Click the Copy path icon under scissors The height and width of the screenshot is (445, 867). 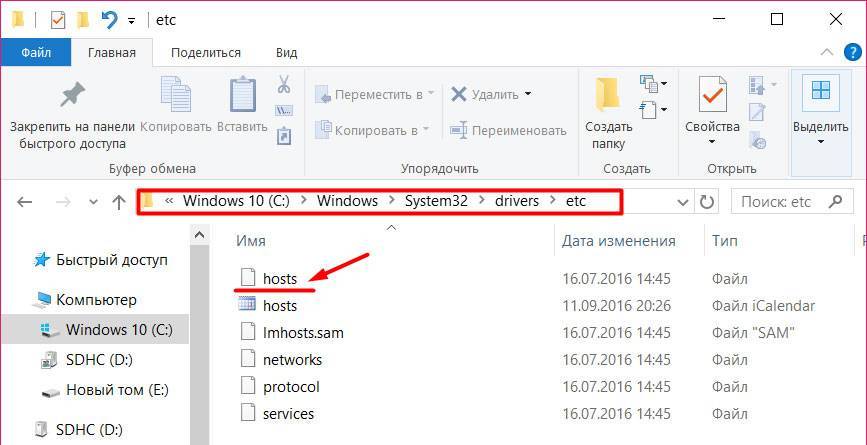coord(284,111)
